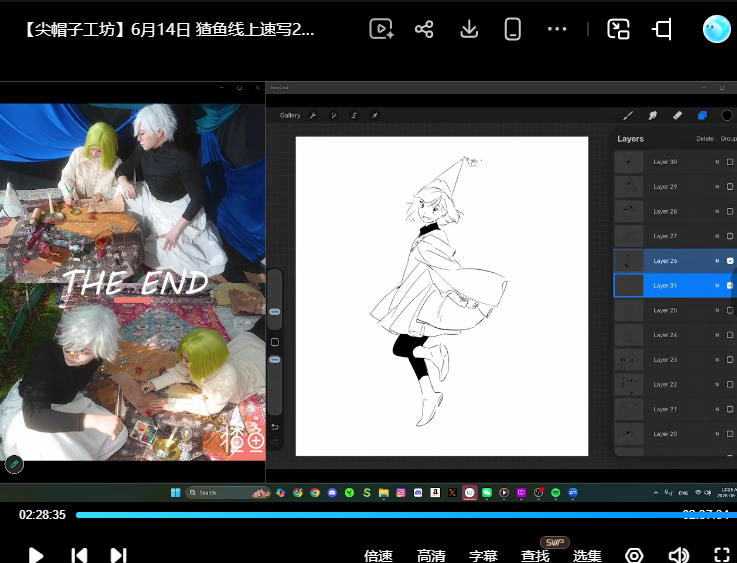Click the Windows Start button

point(175,493)
